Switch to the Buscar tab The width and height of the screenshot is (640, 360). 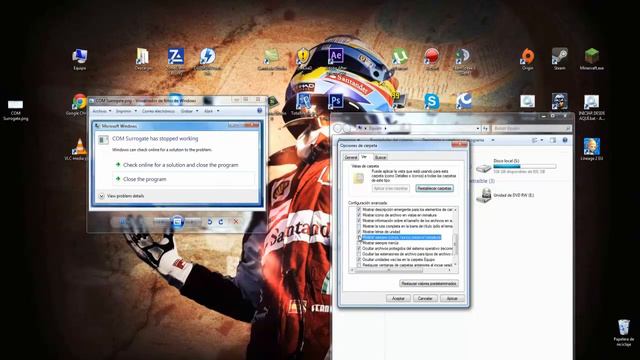coord(380,157)
